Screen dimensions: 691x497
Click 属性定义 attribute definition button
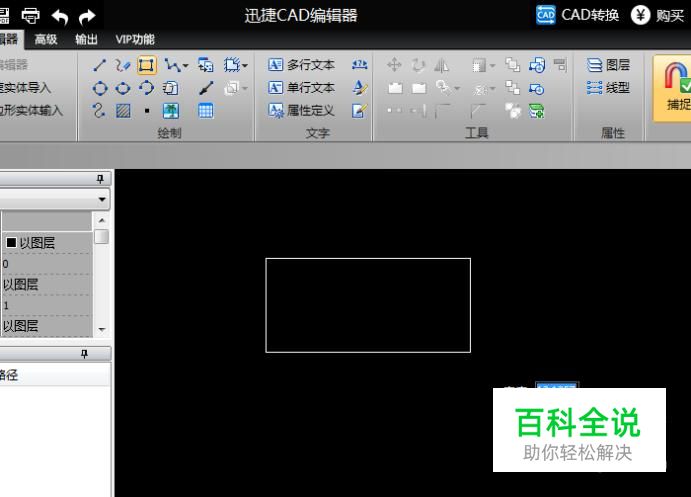coord(301,110)
